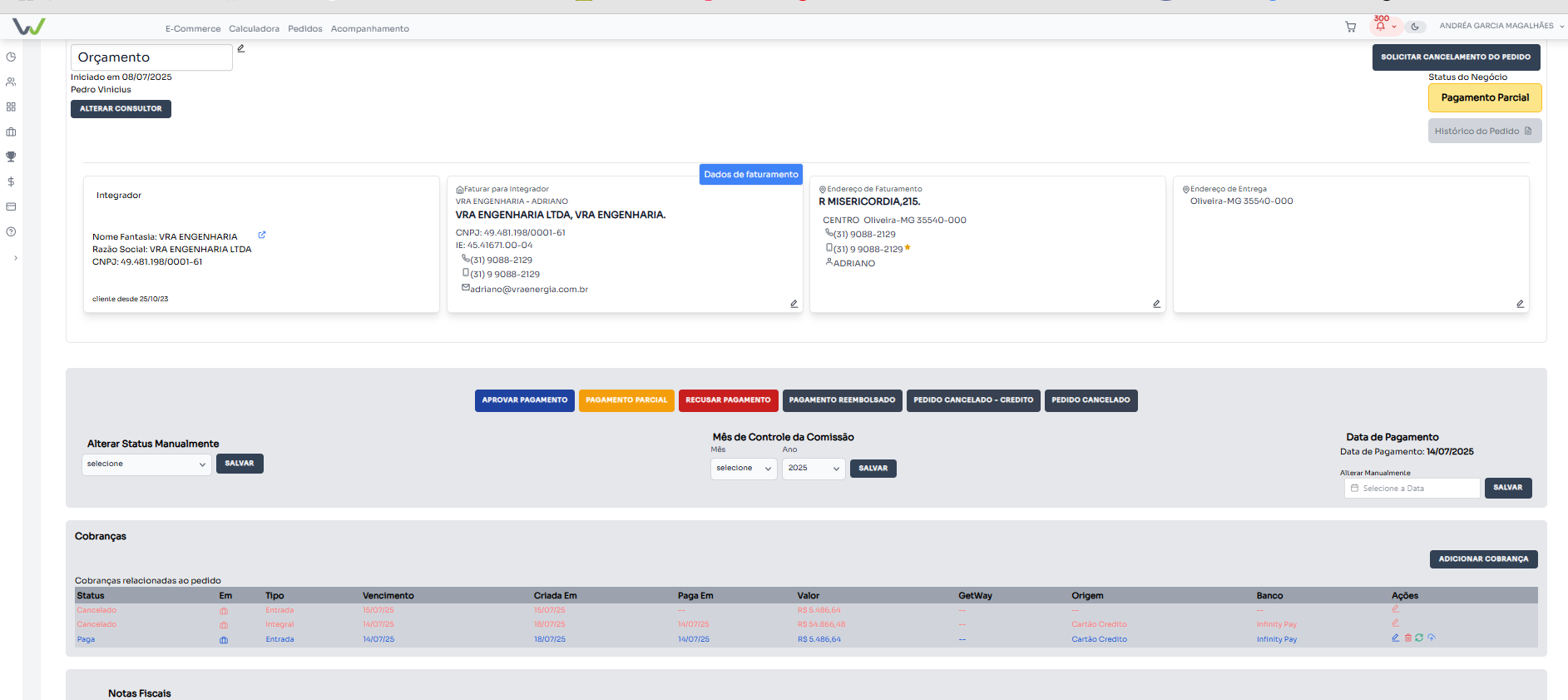Open the Mês selection dropdown
Image resolution: width=1568 pixels, height=700 pixels.
(744, 469)
